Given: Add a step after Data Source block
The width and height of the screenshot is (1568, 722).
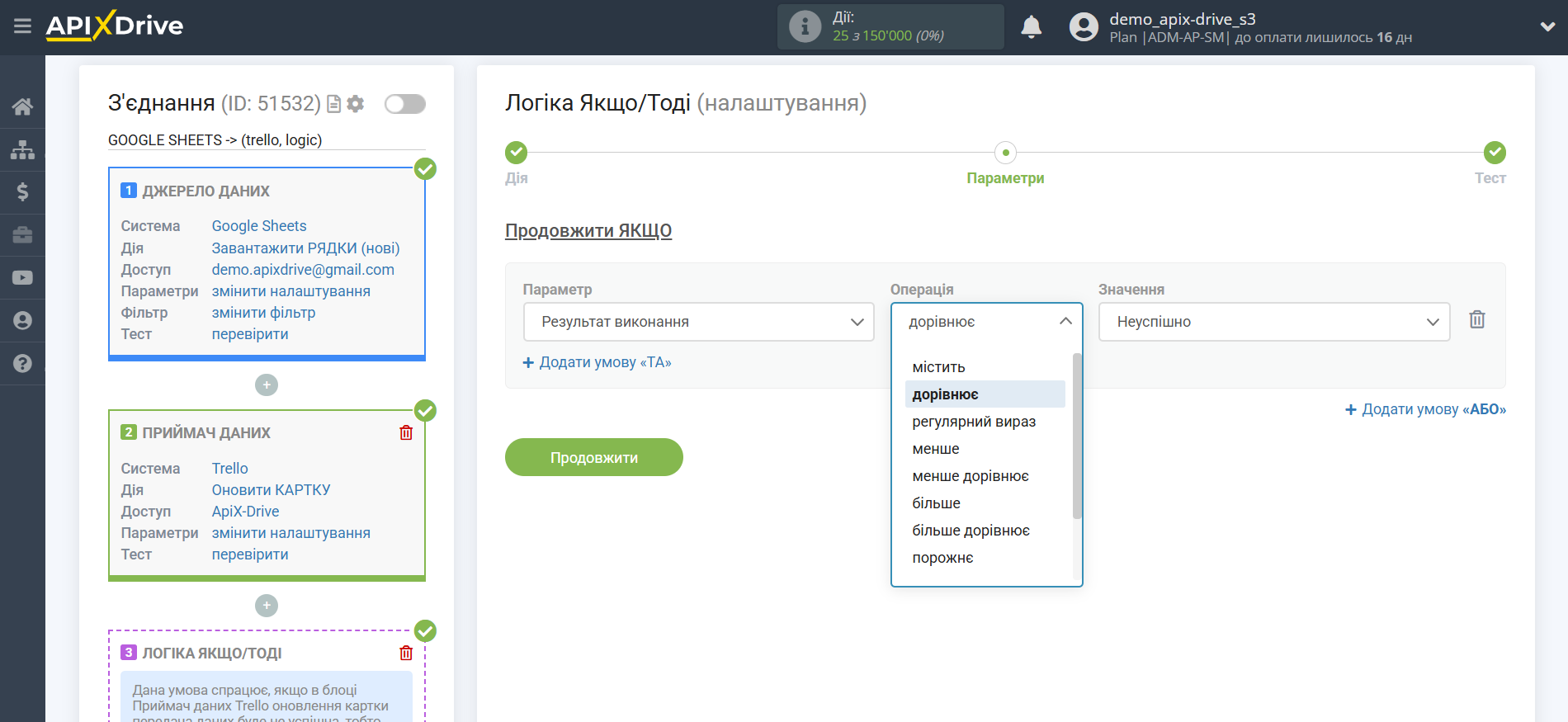Looking at the screenshot, I should coord(267,385).
